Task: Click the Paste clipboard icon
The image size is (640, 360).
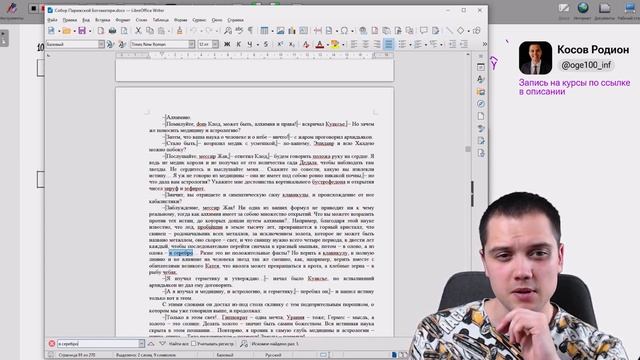Action: [162, 31]
